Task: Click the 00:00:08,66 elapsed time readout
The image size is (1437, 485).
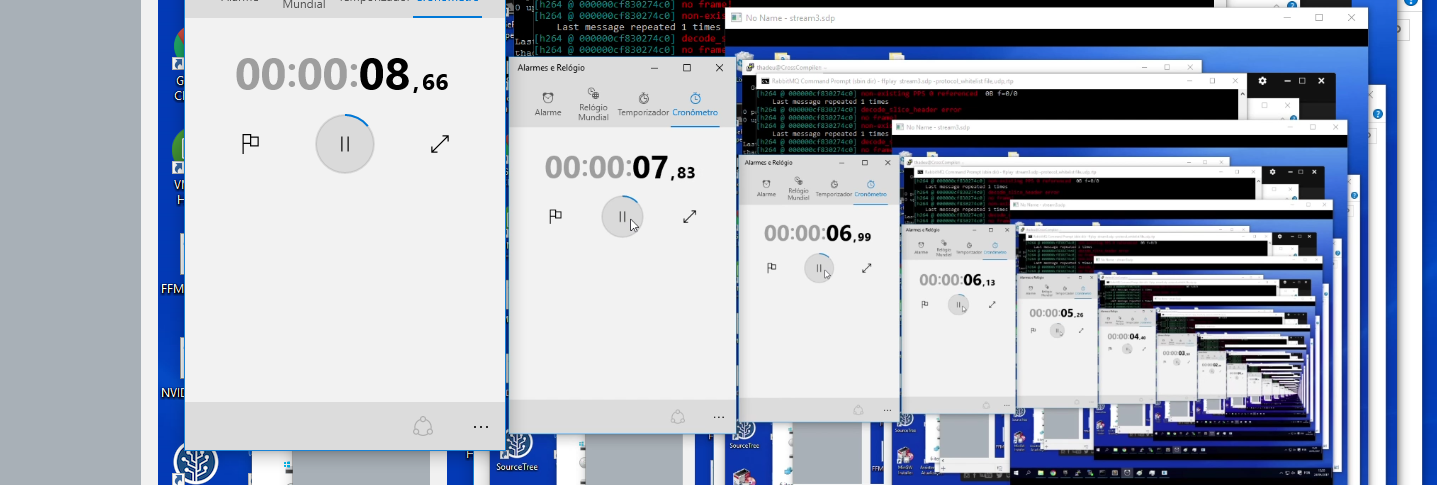Action: click(342, 75)
